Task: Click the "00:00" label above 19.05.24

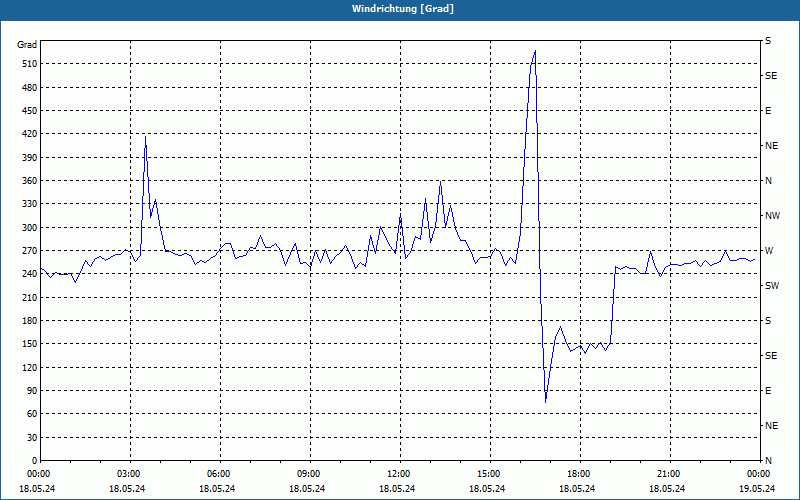Action: click(x=759, y=474)
